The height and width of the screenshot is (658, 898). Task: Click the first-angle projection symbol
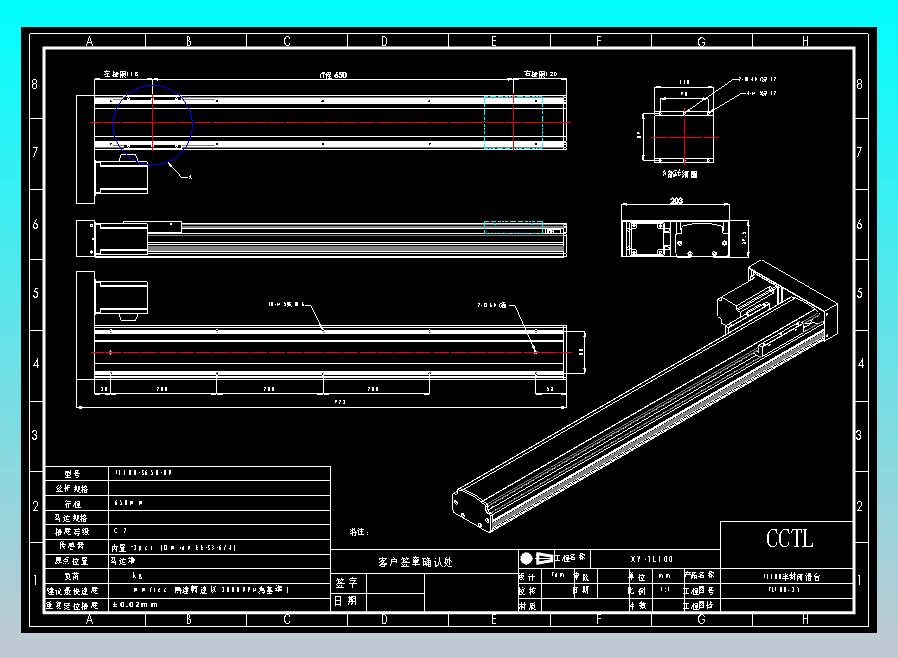click(x=536, y=558)
